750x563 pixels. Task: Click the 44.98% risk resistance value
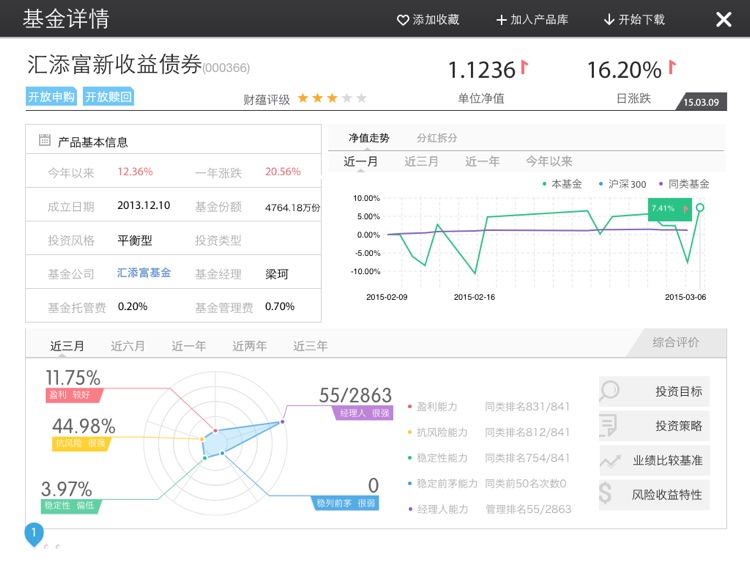click(x=84, y=426)
